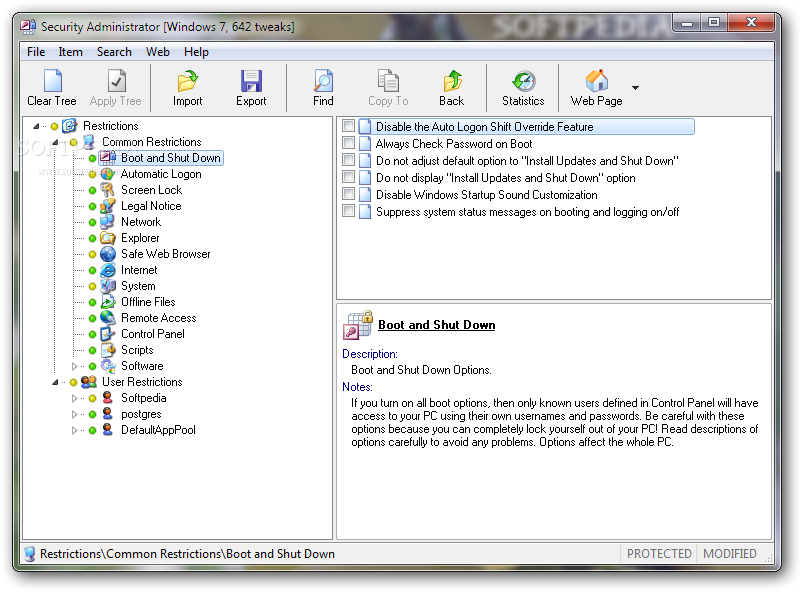The image size is (802, 592).
Task: Select the Software tree icon
Action: point(107,366)
